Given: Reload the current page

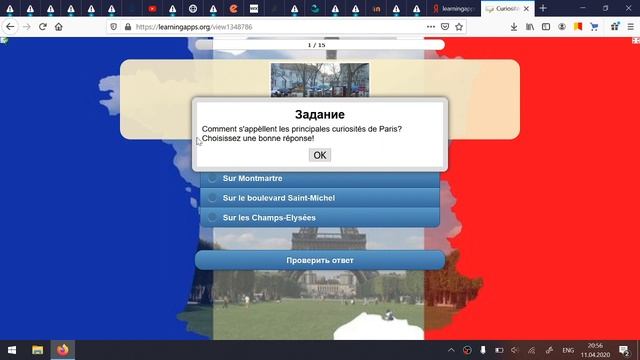Looking at the screenshot, I should [x=42, y=27].
